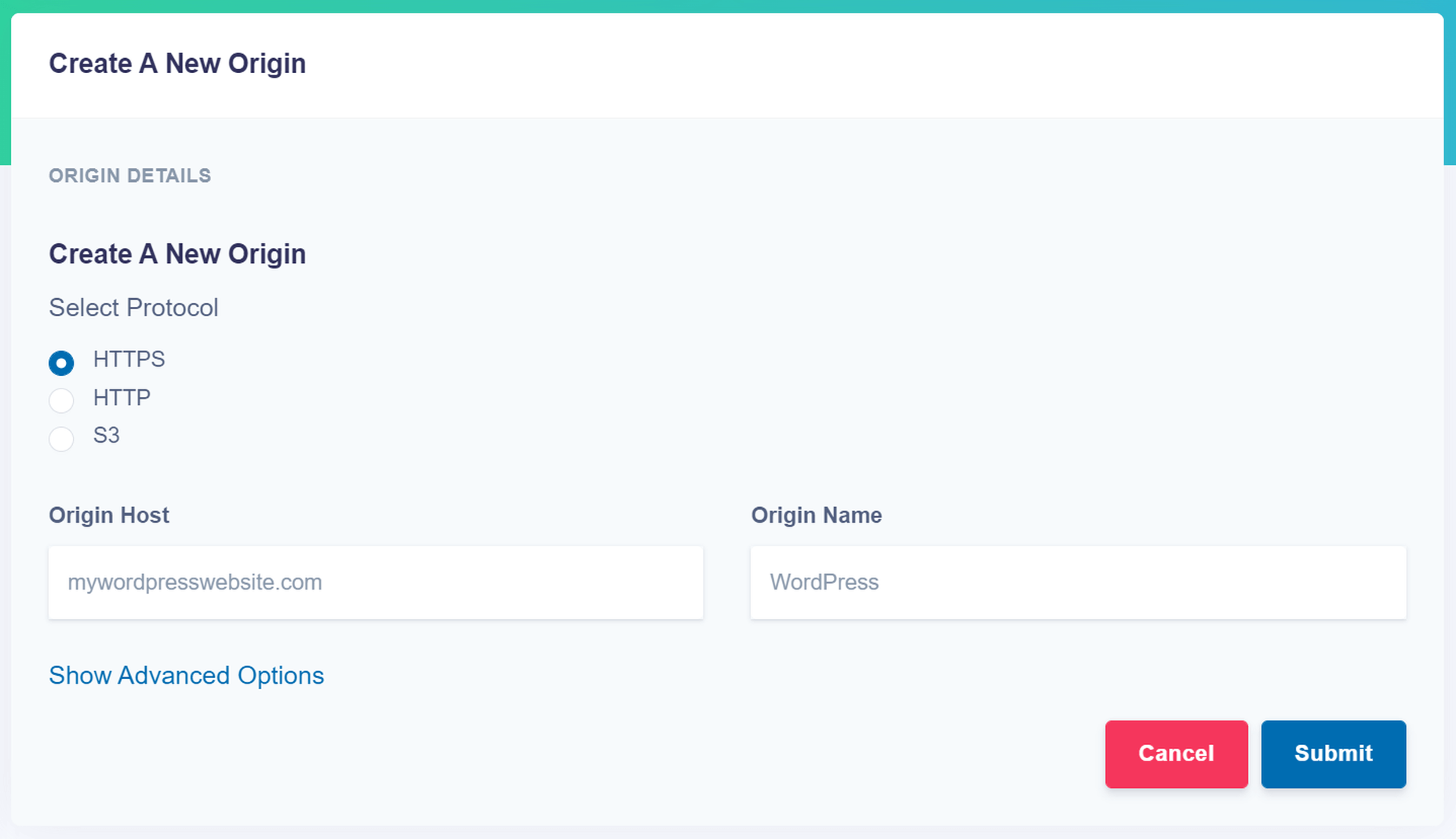The image size is (1456, 839).
Task: Click the HTTP label text
Action: 122,398
